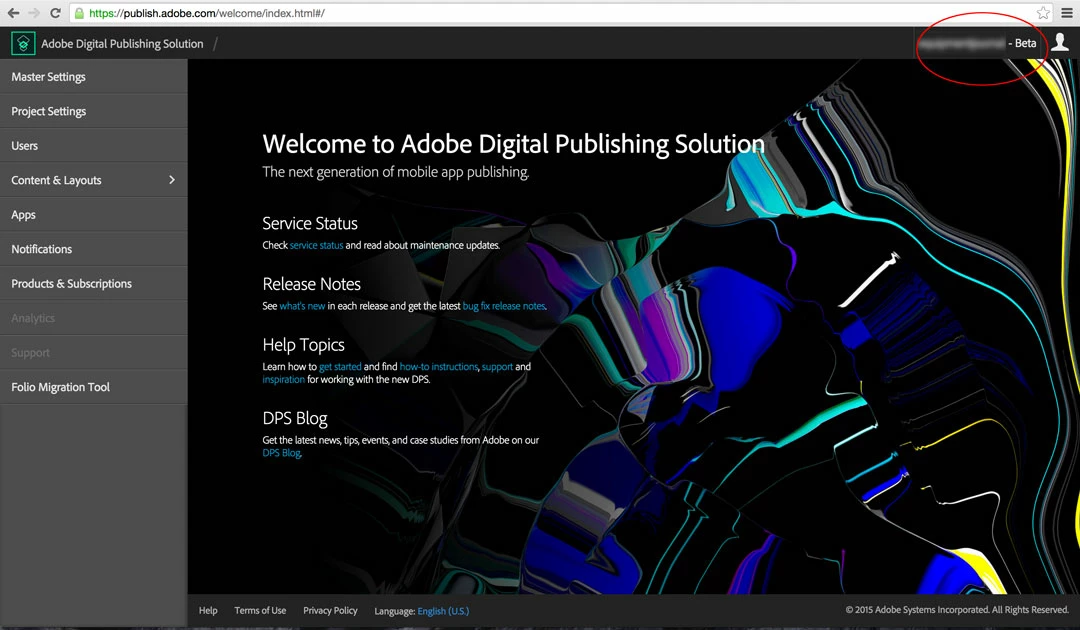Click the Adobe Digital Publishing Solution title
The width and height of the screenshot is (1080, 630).
click(x=122, y=43)
